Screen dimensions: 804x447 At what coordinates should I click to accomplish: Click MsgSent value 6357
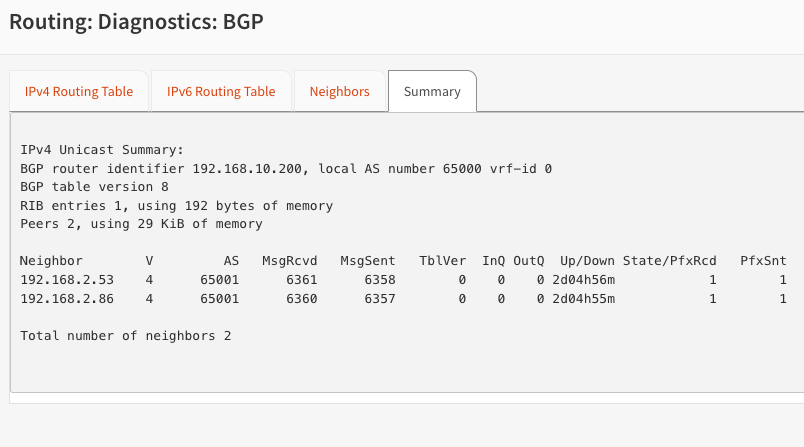pyautogui.click(x=380, y=299)
